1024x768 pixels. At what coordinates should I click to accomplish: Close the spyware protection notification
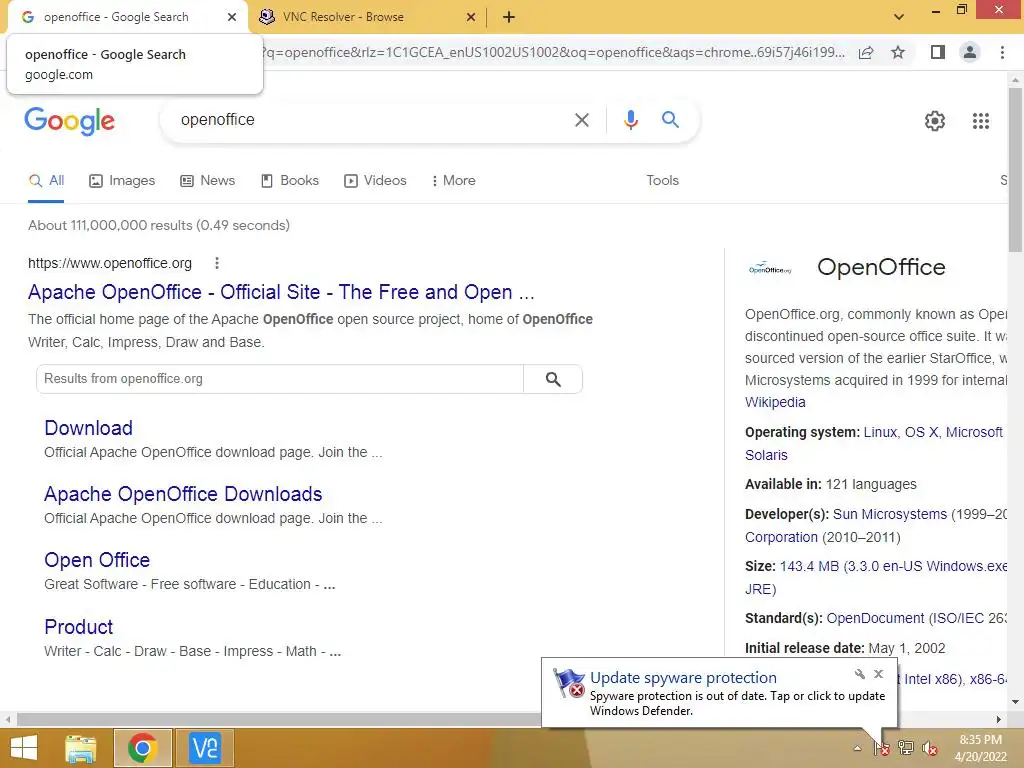878,674
